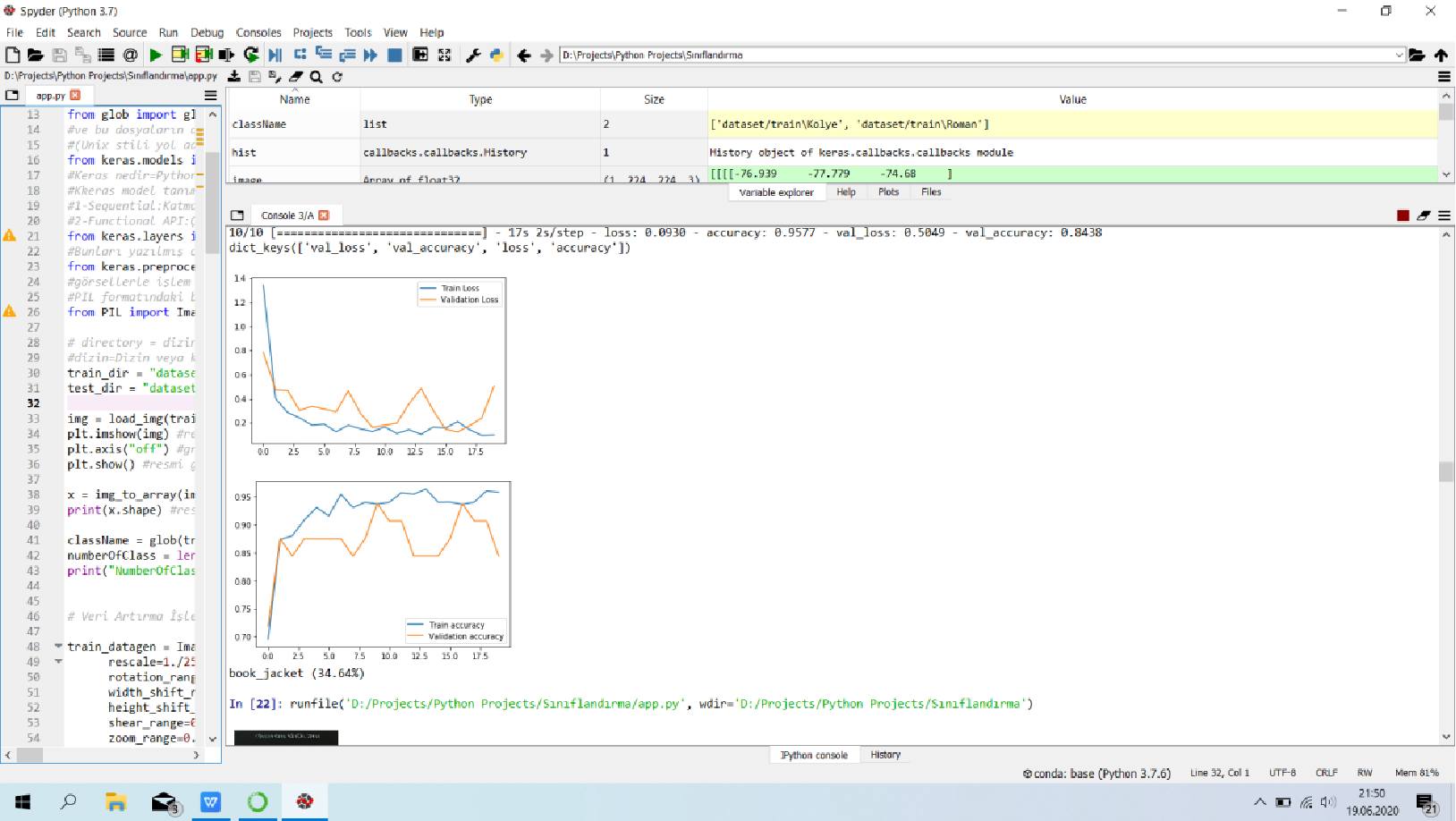Image resolution: width=1456 pixels, height=821 pixels.
Task: Step into function debug icon
Action: point(324,55)
